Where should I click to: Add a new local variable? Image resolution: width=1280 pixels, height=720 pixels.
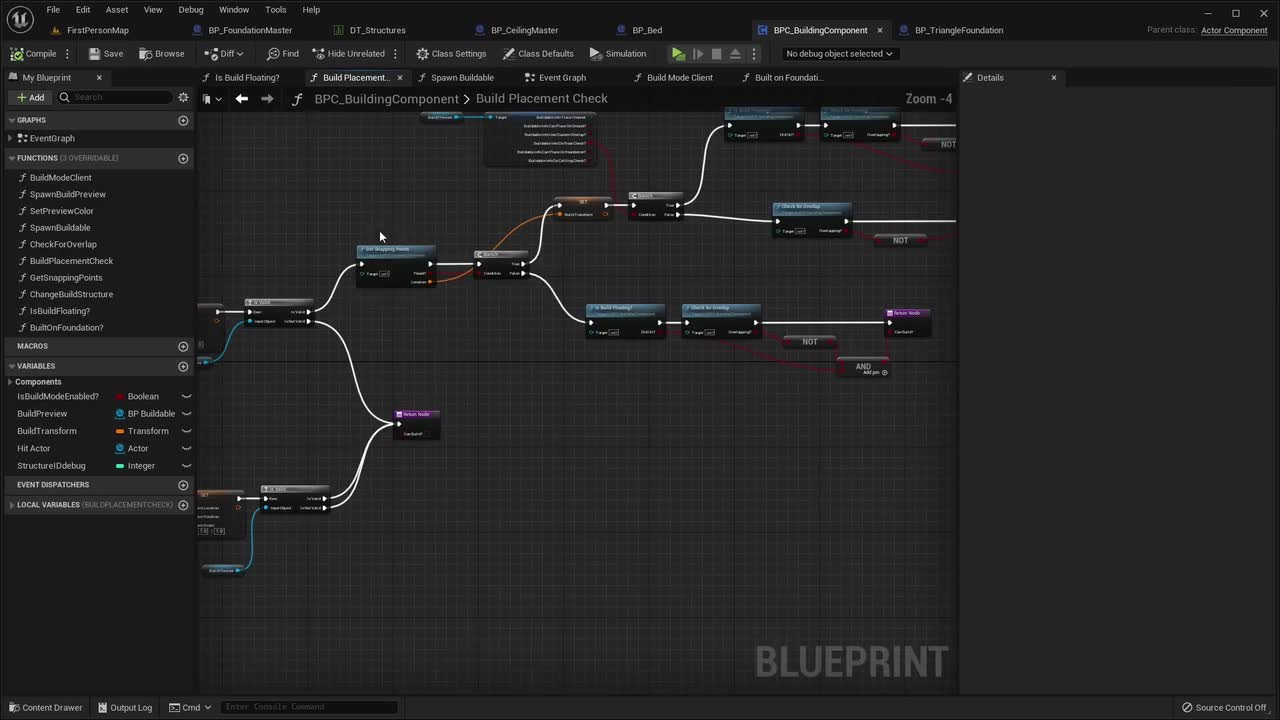pos(183,505)
